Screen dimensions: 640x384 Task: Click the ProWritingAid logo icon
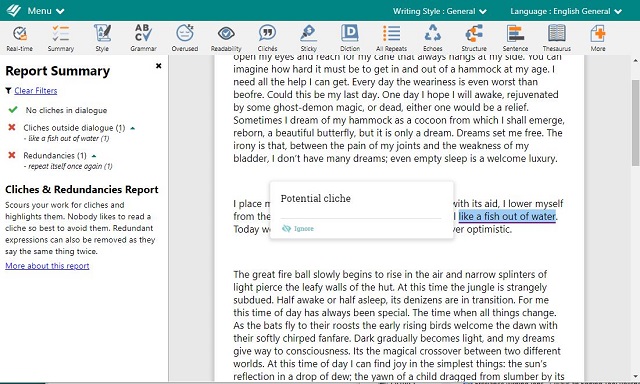[x=13, y=10]
